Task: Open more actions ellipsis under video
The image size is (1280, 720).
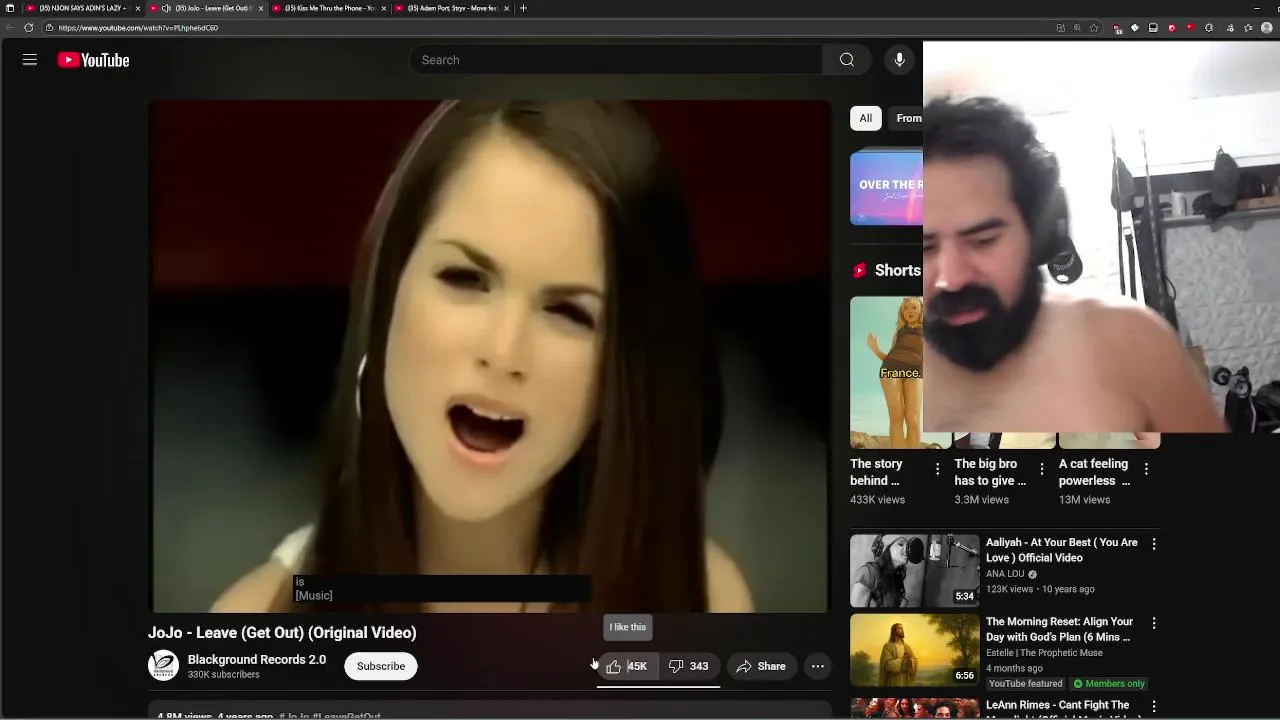Action: (817, 666)
